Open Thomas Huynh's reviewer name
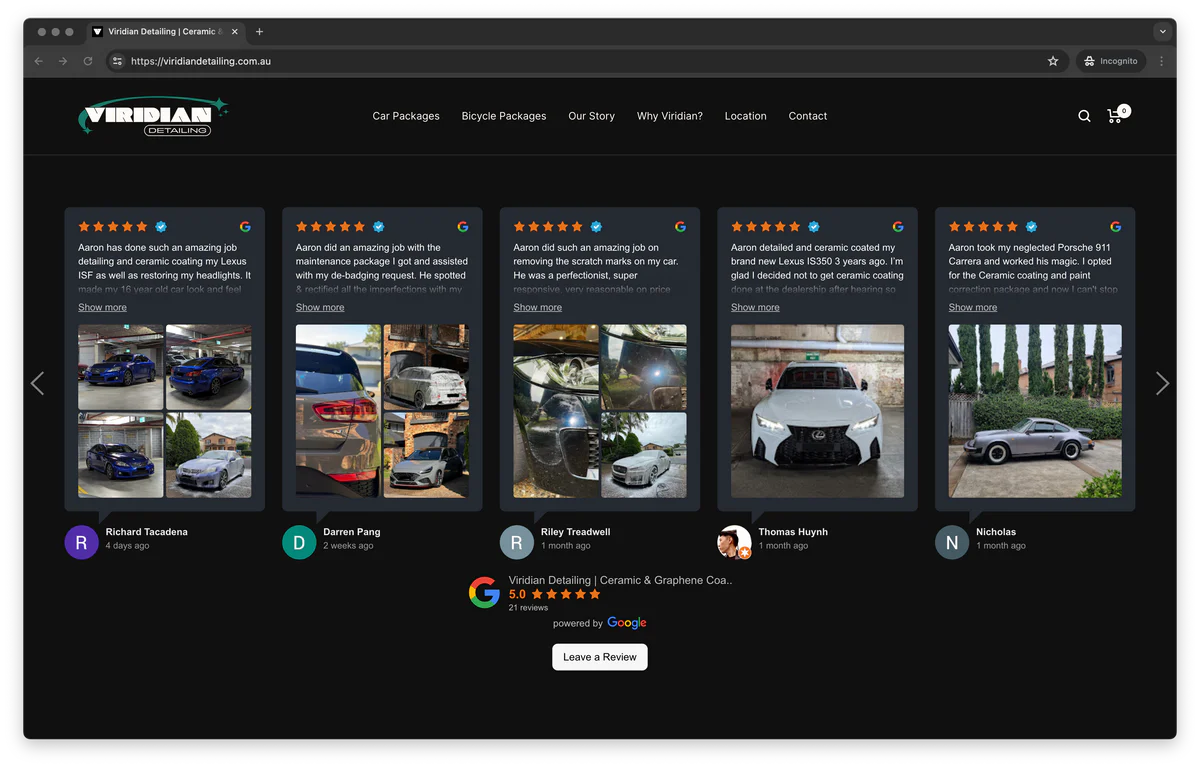 point(793,532)
